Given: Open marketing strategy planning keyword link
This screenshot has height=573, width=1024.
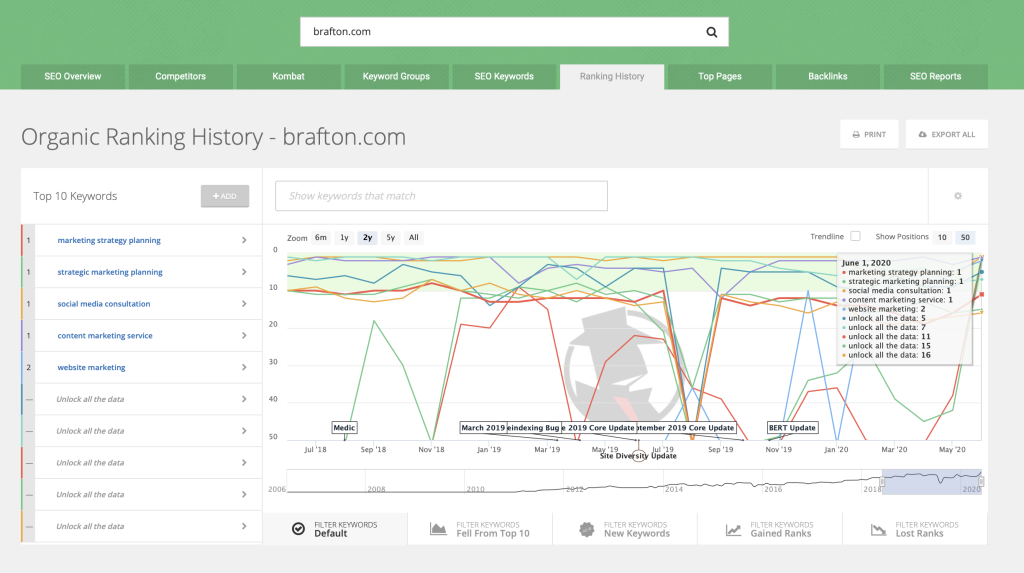Looking at the screenshot, I should [x=109, y=240].
